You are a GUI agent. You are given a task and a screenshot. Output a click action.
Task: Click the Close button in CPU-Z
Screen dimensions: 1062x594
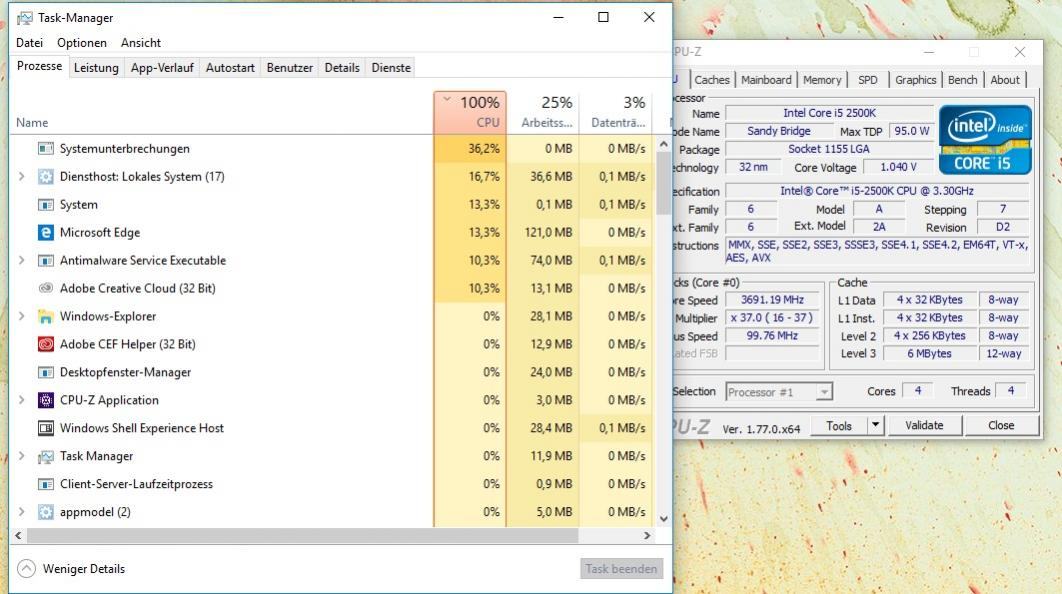[1001, 425]
